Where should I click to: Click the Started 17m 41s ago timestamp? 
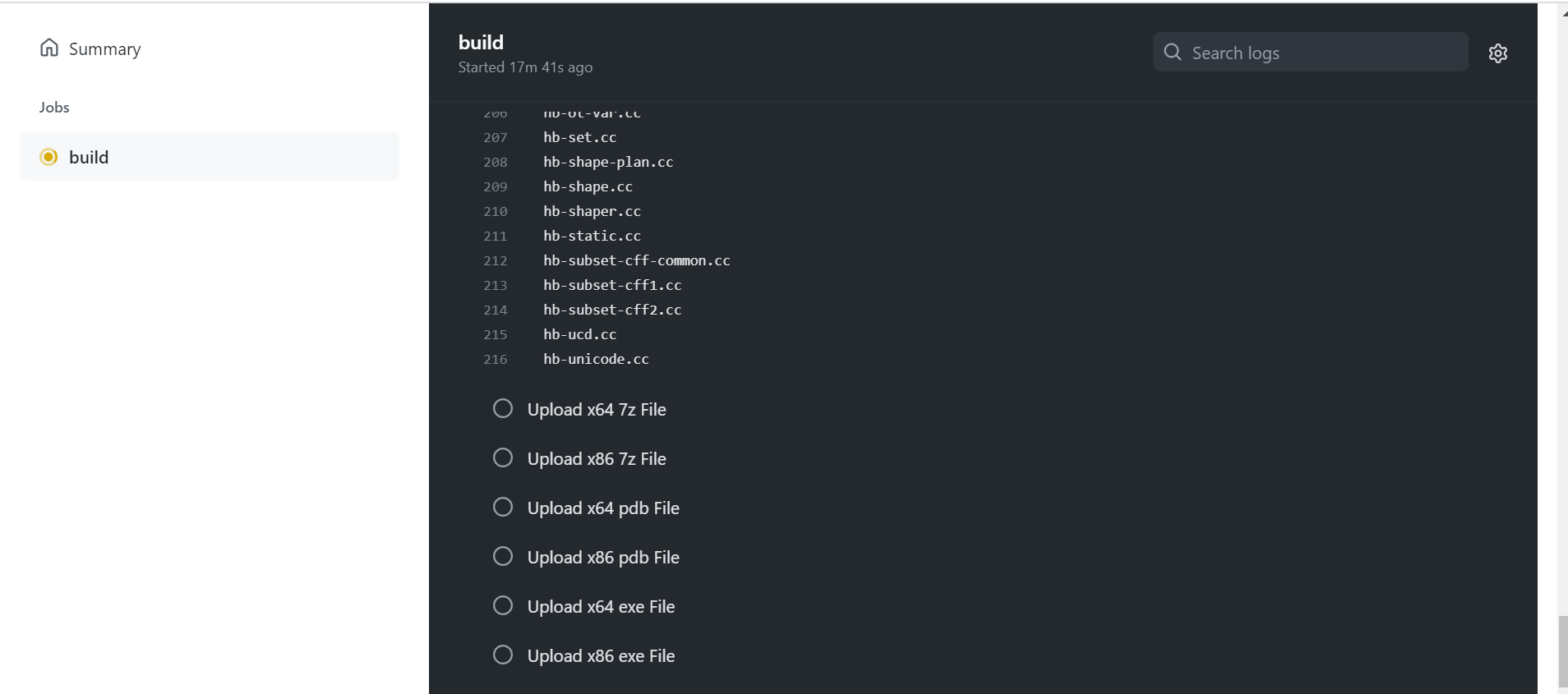click(525, 67)
